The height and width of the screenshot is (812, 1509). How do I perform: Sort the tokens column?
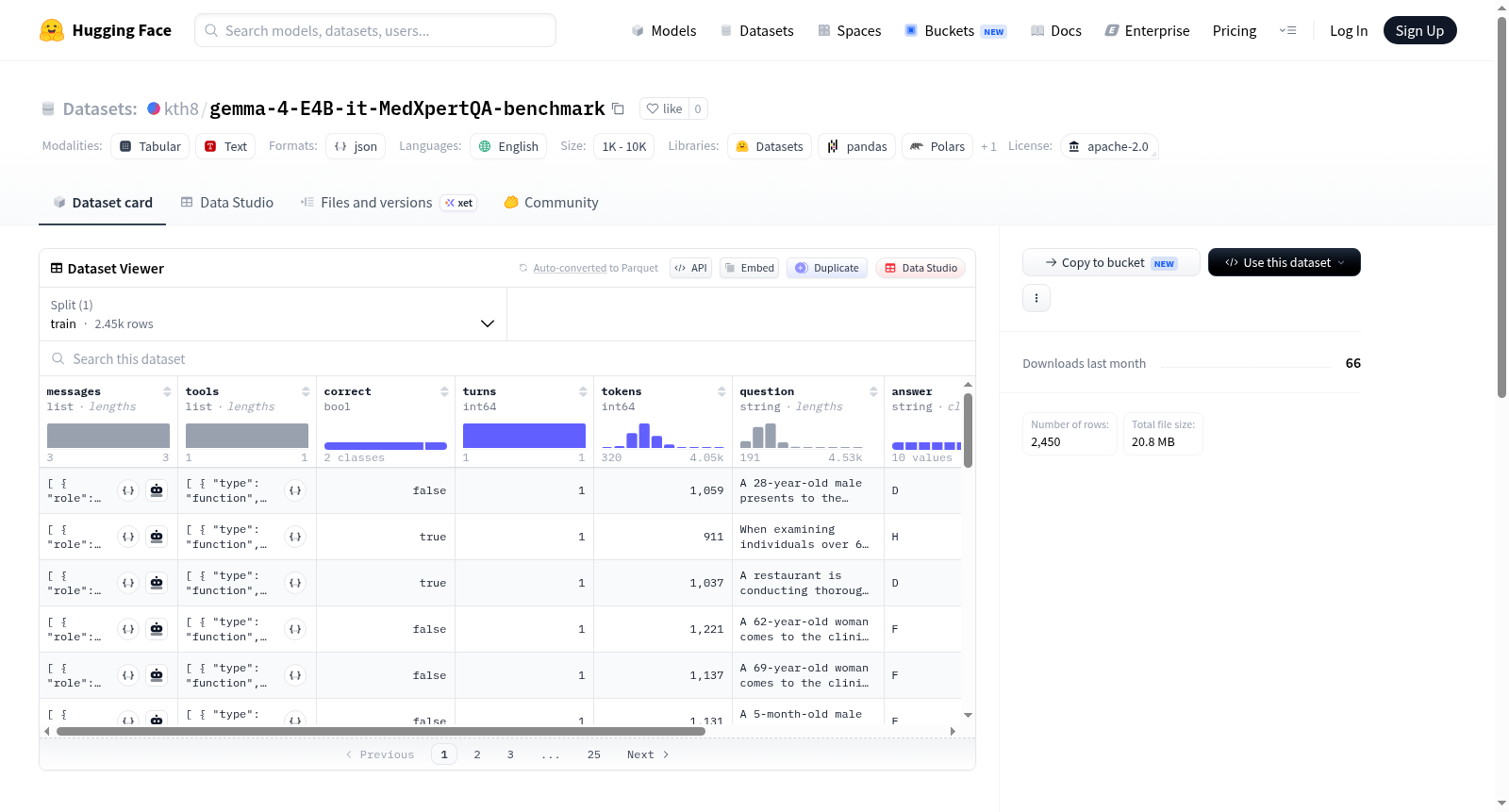tap(721, 391)
